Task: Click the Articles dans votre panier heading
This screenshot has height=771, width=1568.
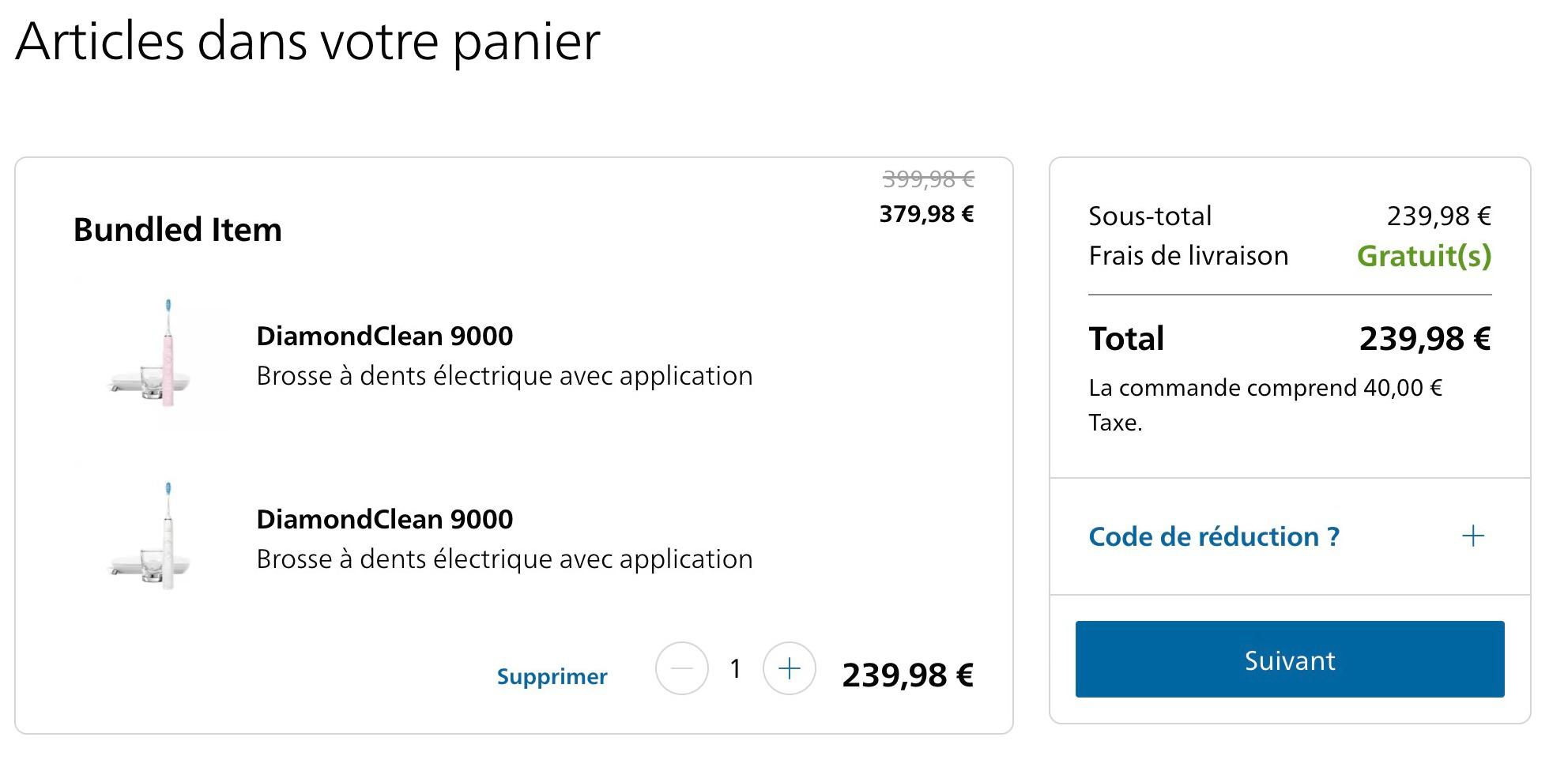Action: tap(308, 42)
